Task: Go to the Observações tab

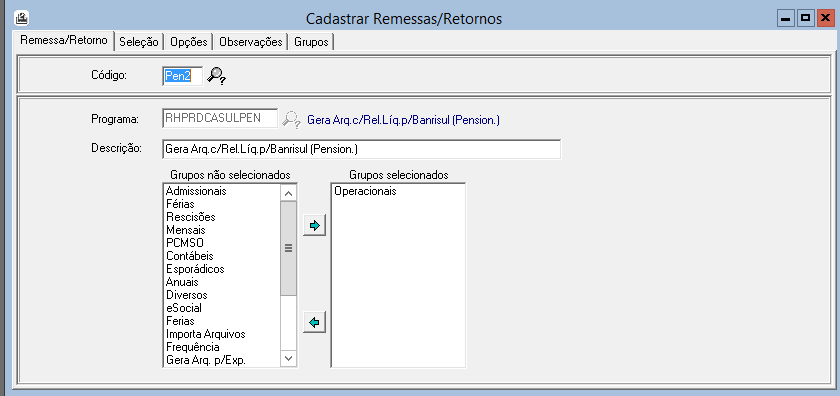Action: [251, 42]
